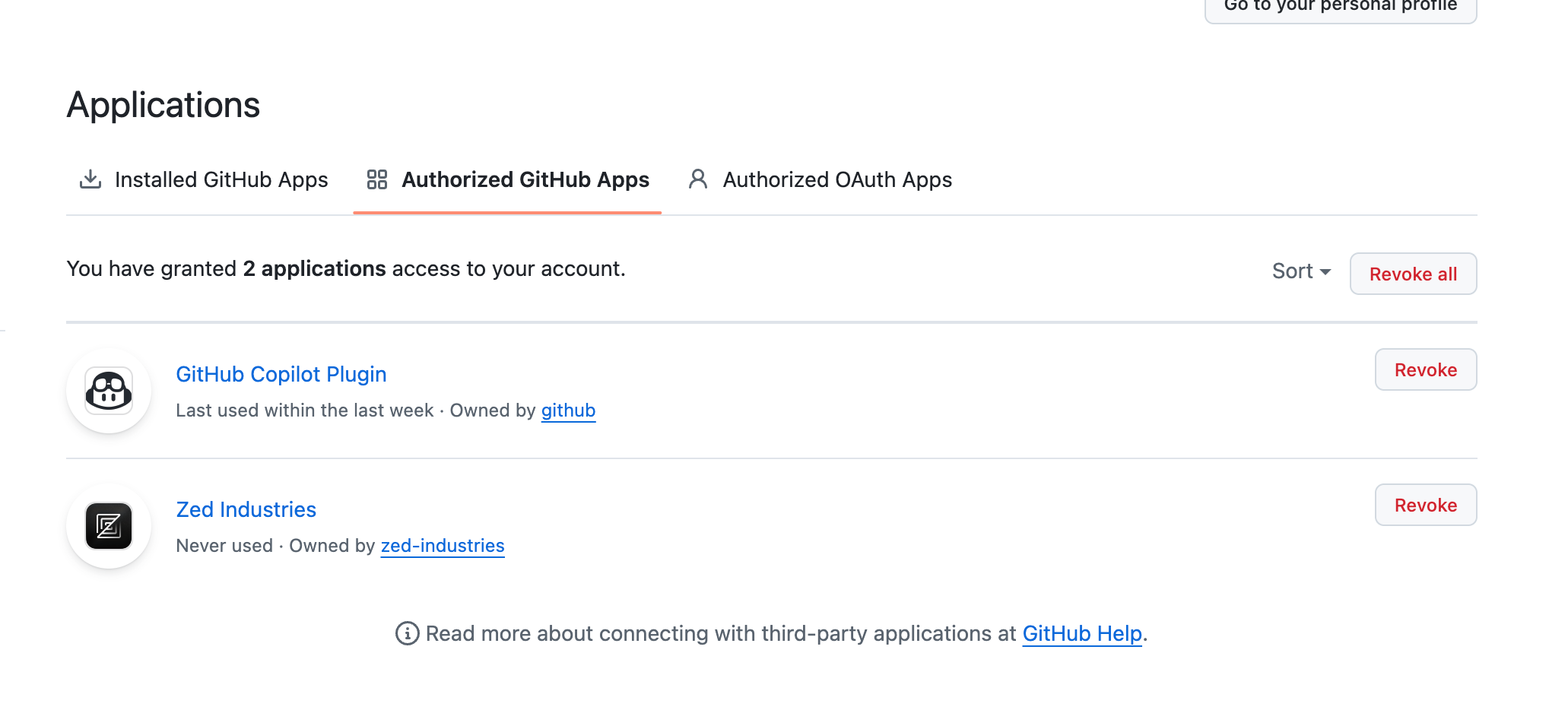Viewport: 1568px width, 710px height.
Task: Switch to Installed GitHub Apps tab
Action: tap(221, 179)
